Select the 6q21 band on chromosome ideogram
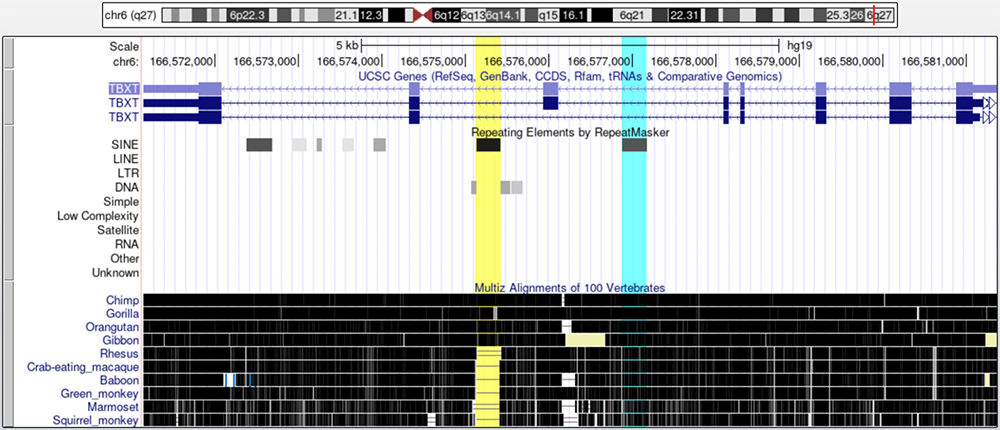 pos(630,16)
